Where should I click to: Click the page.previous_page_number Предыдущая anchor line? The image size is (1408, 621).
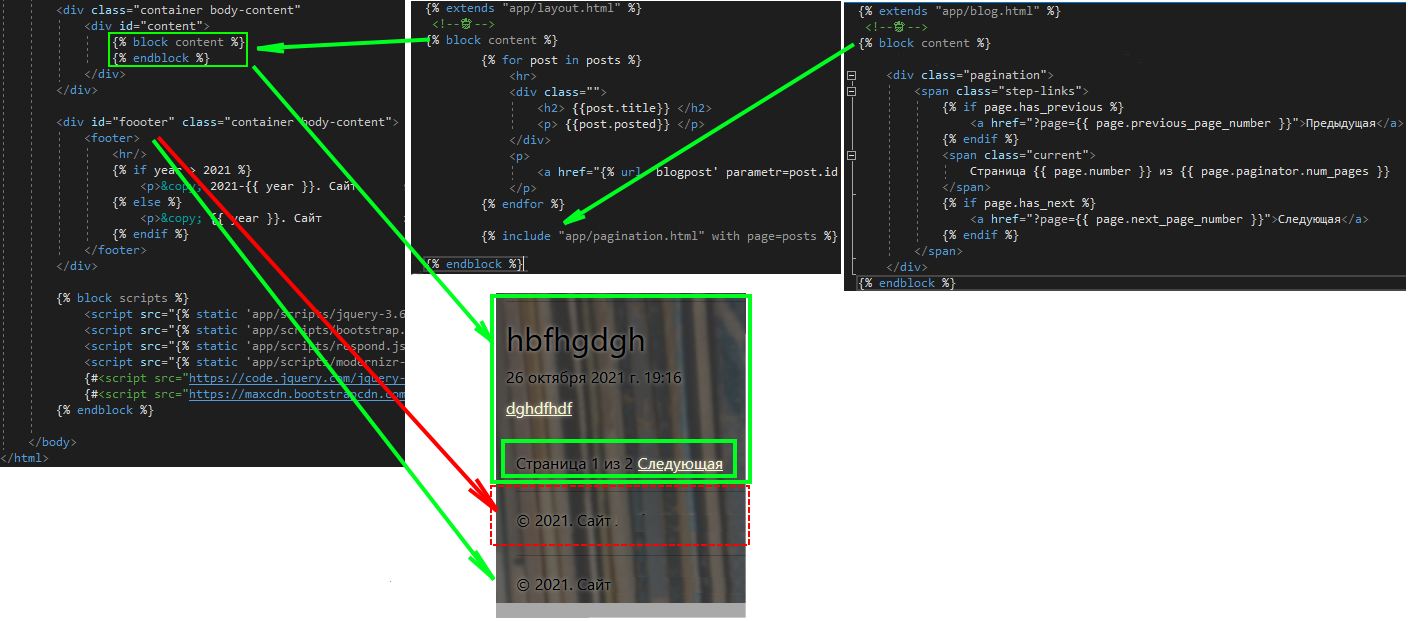coord(1186,123)
